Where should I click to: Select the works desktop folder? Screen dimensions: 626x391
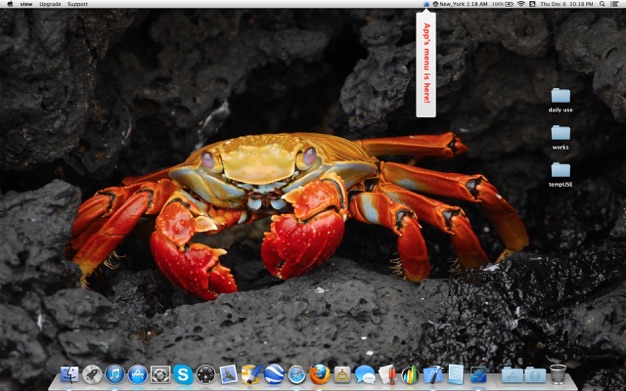561,138
